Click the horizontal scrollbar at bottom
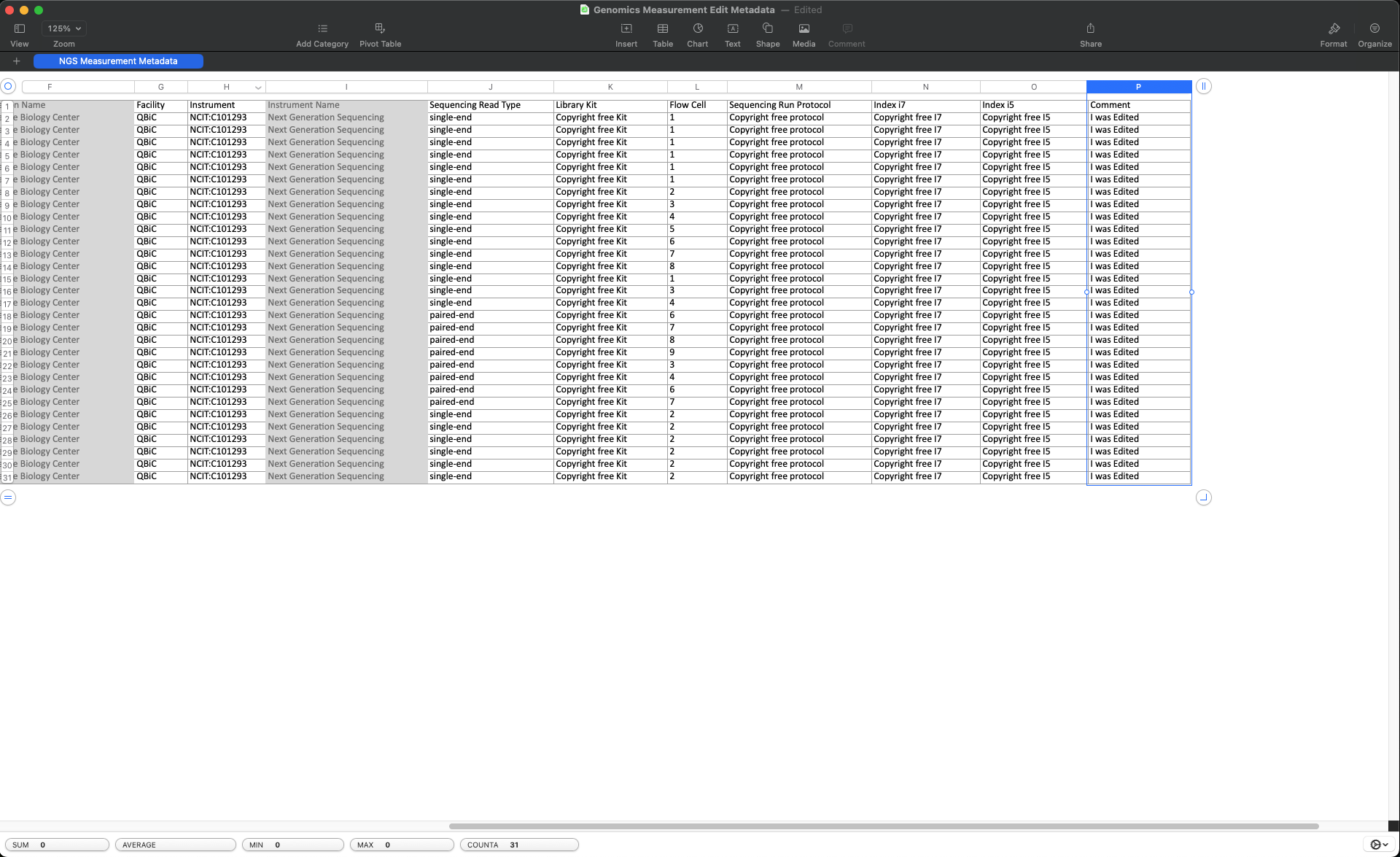1400x857 pixels. point(883,826)
